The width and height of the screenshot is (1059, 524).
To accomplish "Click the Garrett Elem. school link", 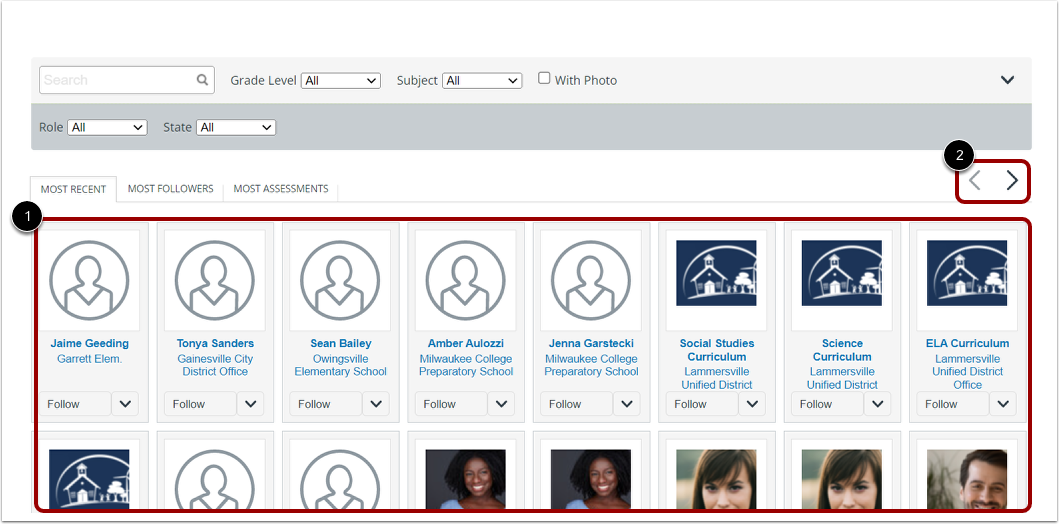I will [x=90, y=359].
